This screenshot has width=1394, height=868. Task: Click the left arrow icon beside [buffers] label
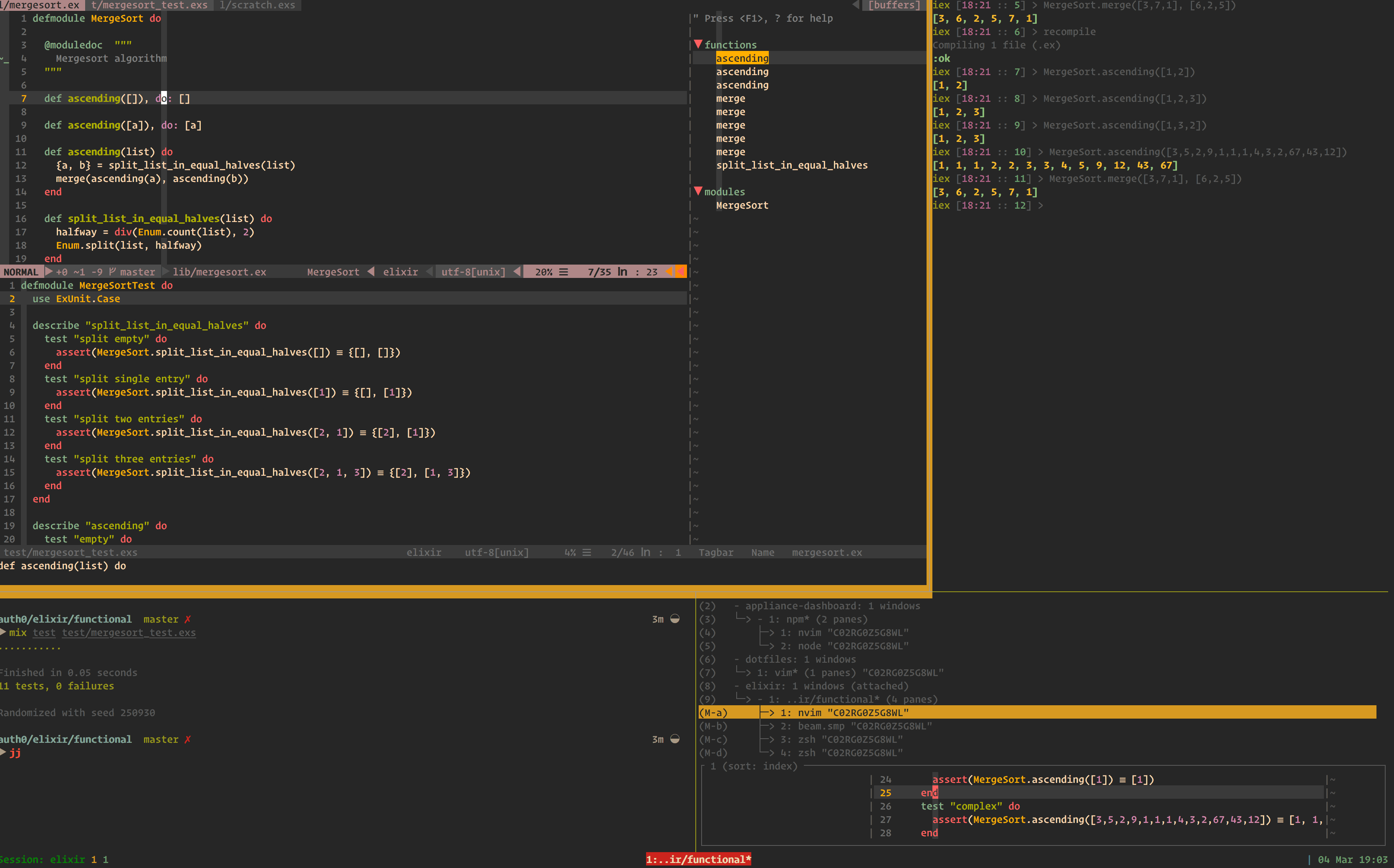[856, 5]
